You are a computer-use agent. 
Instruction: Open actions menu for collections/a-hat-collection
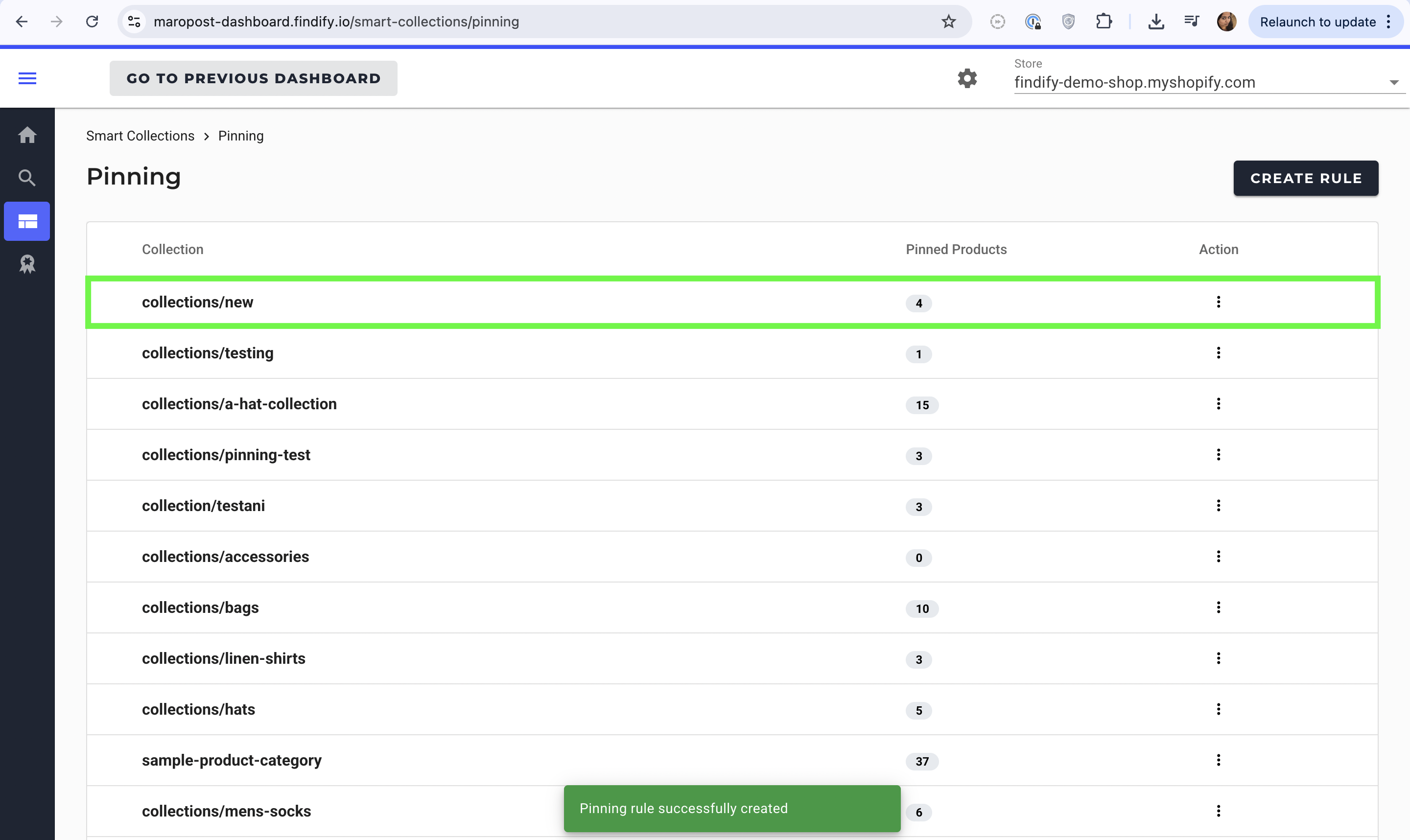point(1218,403)
